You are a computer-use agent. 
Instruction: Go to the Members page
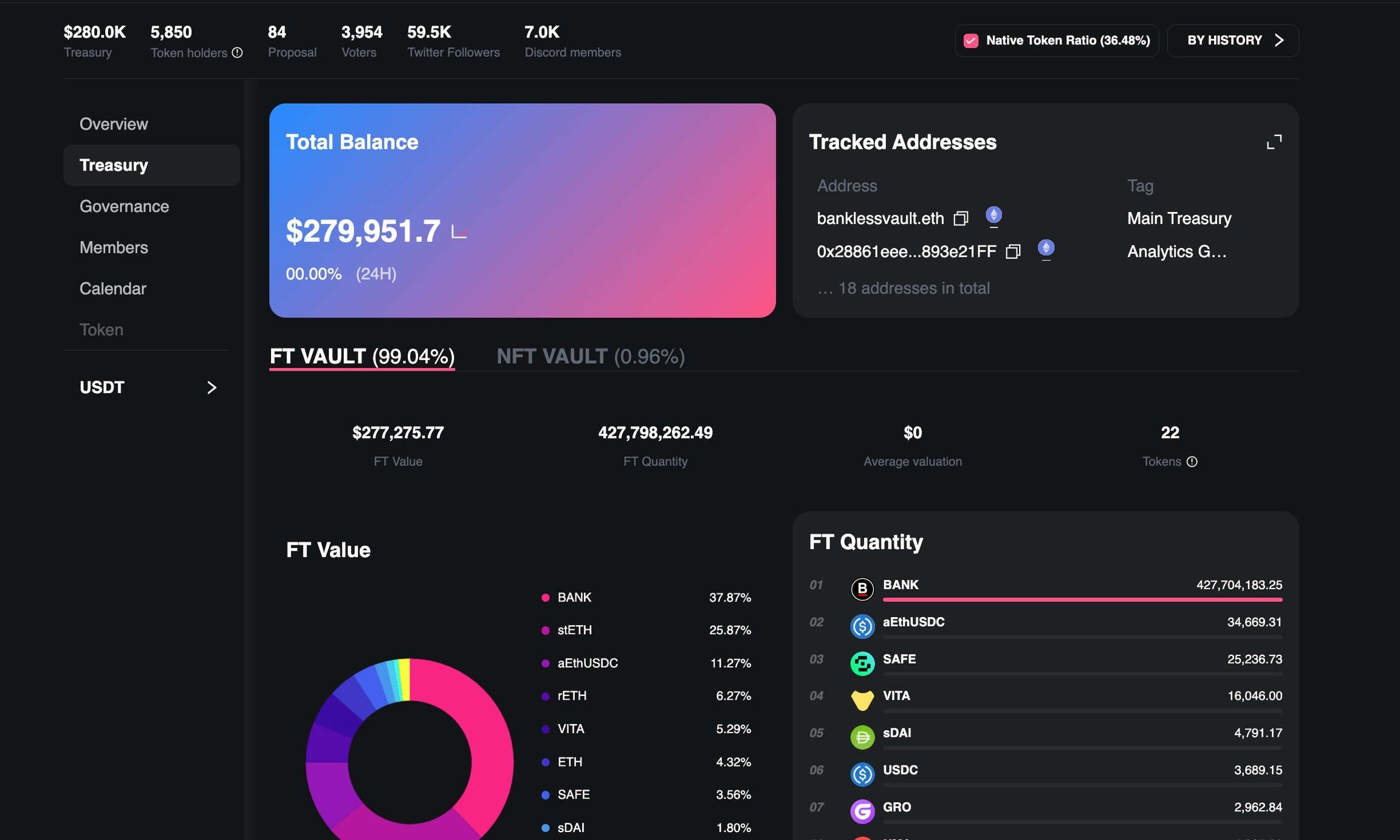pyautogui.click(x=114, y=248)
